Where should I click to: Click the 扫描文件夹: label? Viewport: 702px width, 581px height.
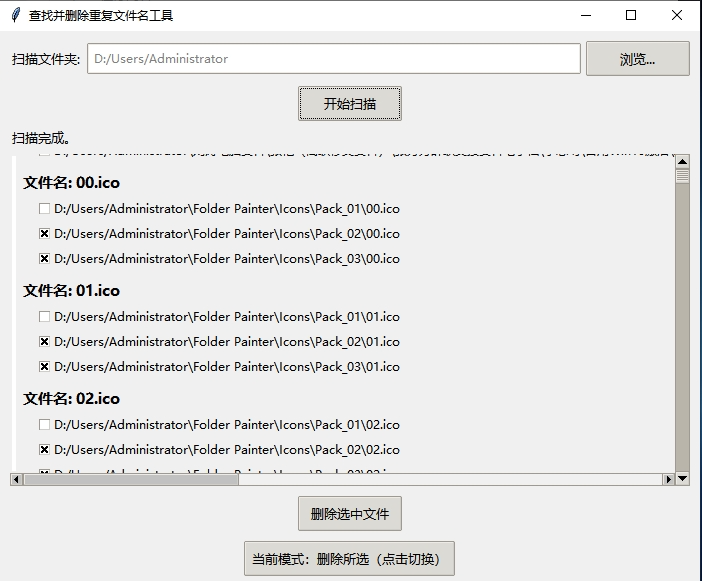(46, 59)
